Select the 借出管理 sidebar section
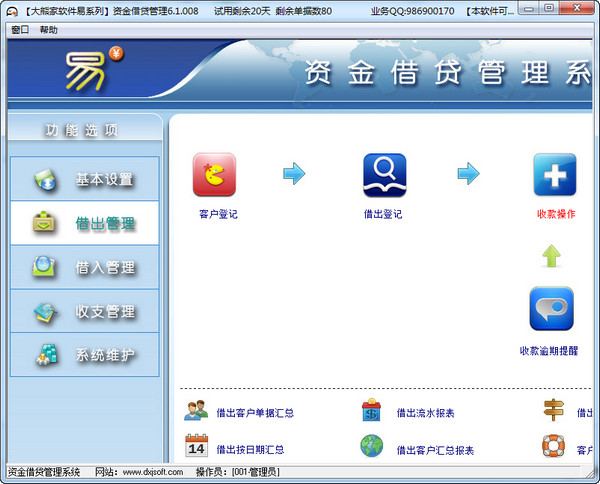This screenshot has height=484, width=600. (85, 223)
